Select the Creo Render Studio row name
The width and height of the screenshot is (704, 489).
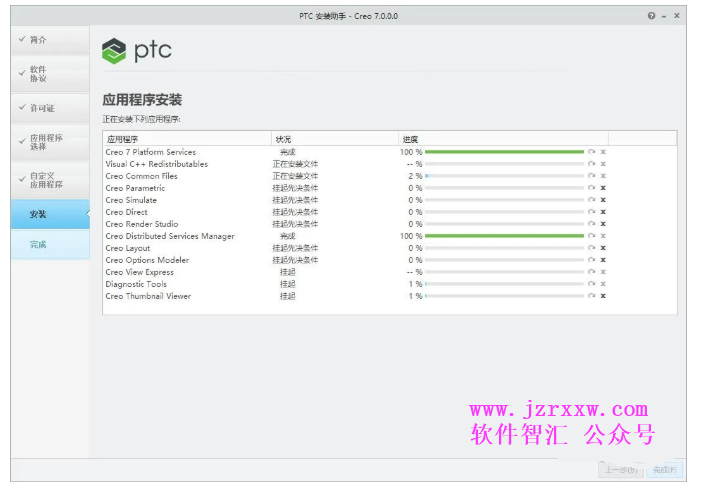[x=142, y=224]
